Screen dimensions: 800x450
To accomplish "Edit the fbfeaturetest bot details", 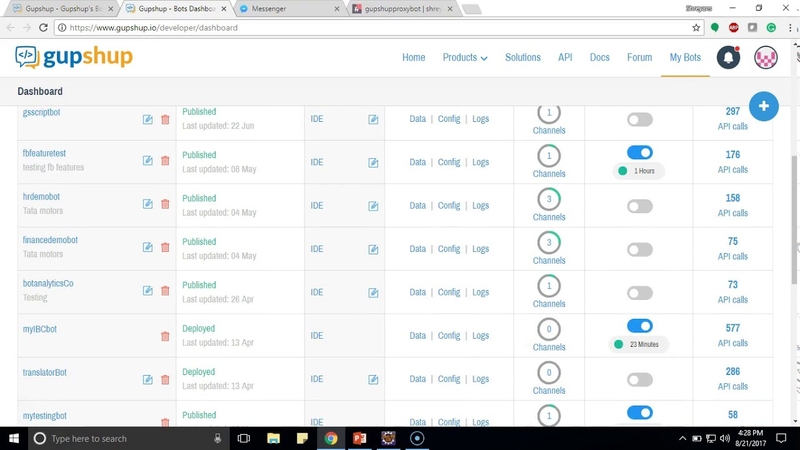I will click(x=147, y=161).
